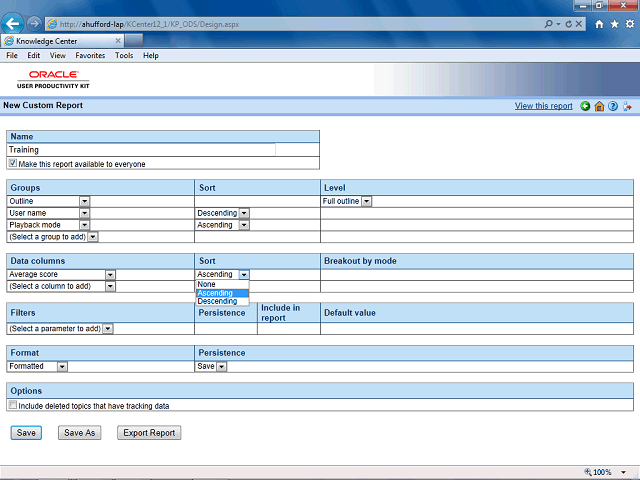This screenshot has height=480, width=640.
Task: Close the Knowledge Center browser tab
Action: click(x=118, y=41)
